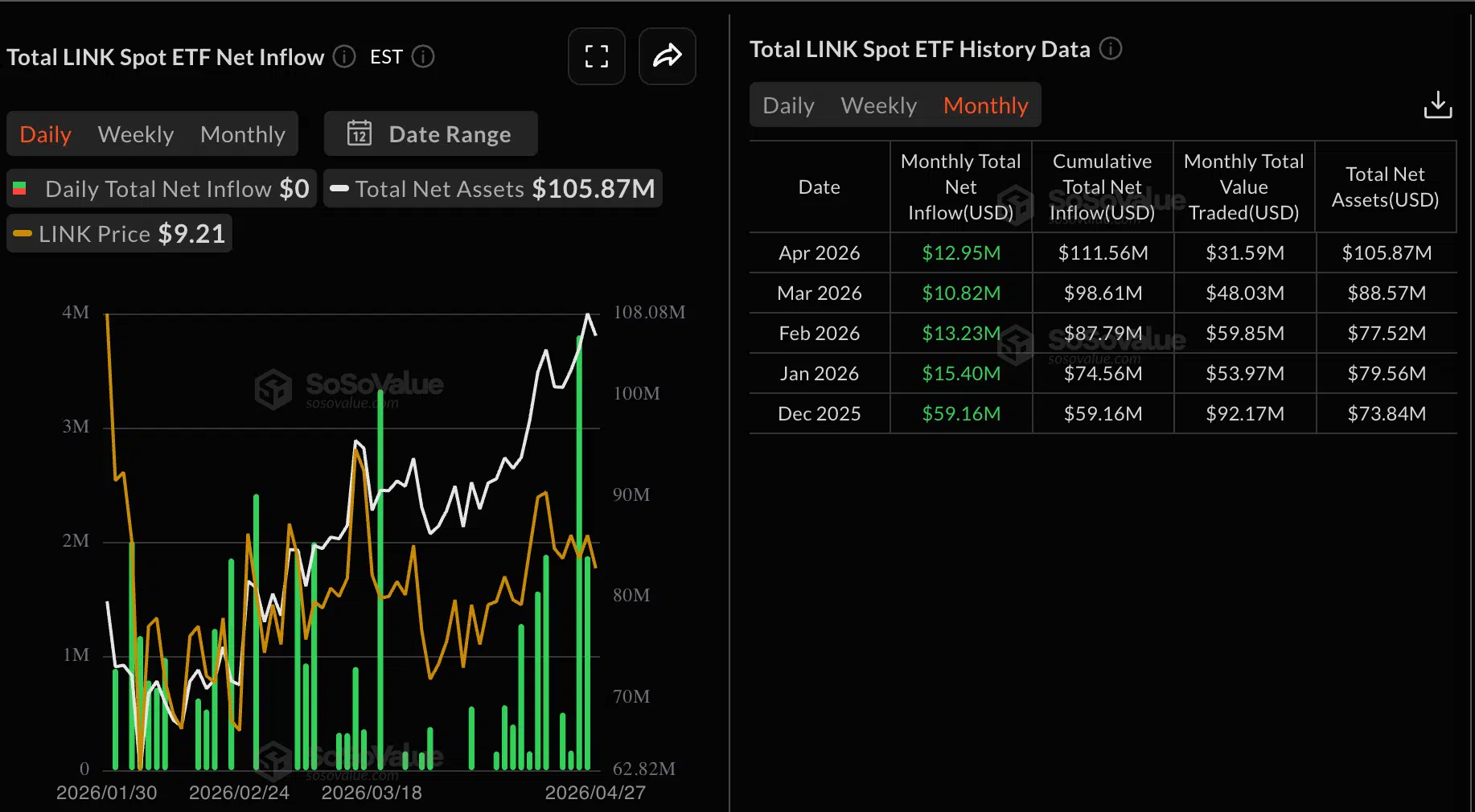Click the calendar icon in Date Range
Viewport: 1475px width, 812px height.
360,133
